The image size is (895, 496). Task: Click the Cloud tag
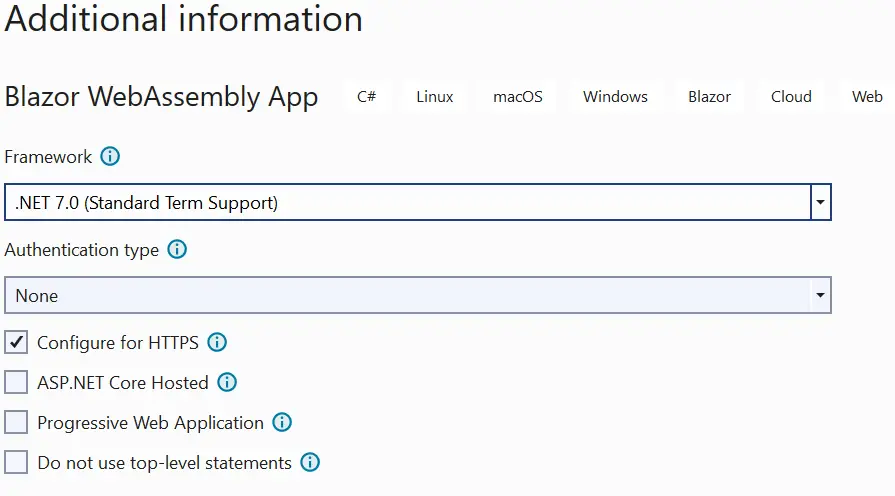tap(791, 96)
